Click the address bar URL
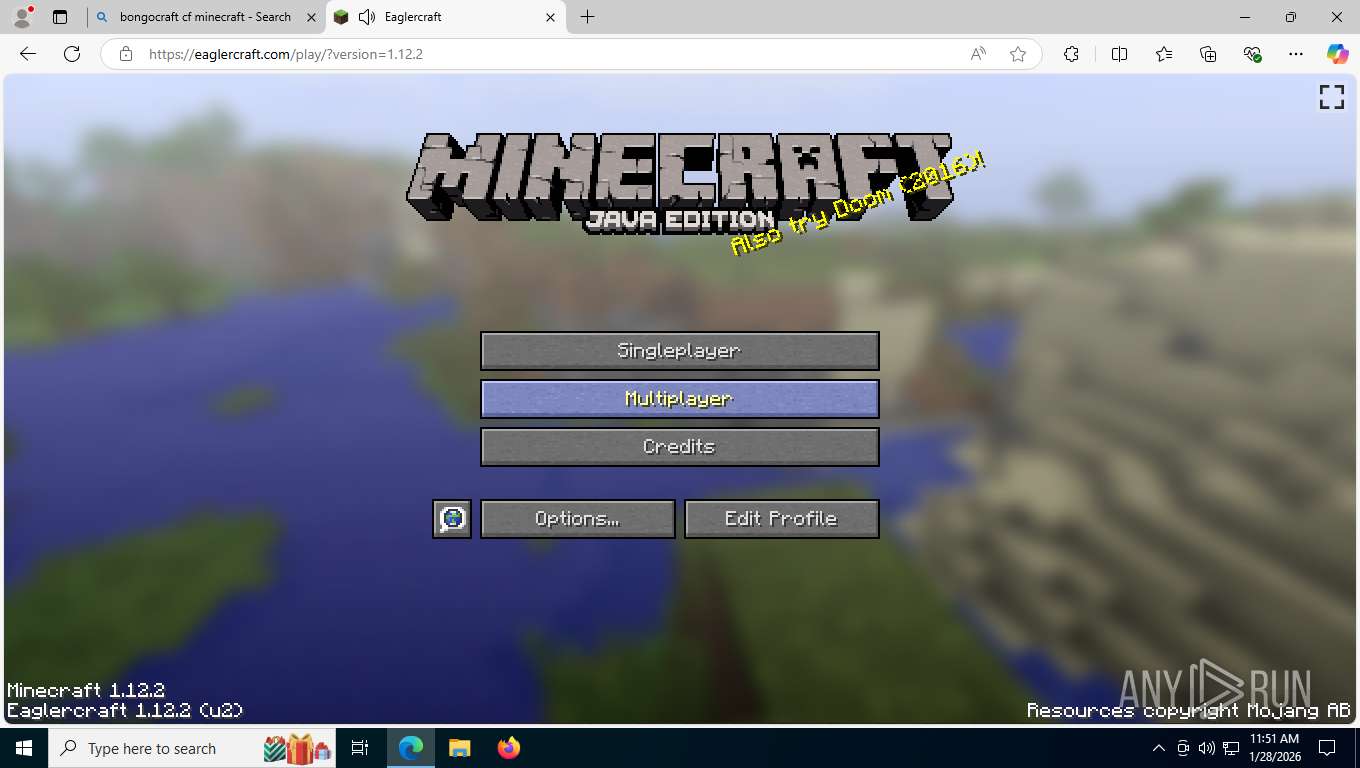The width and height of the screenshot is (1360, 768). pyautogui.click(x=286, y=54)
